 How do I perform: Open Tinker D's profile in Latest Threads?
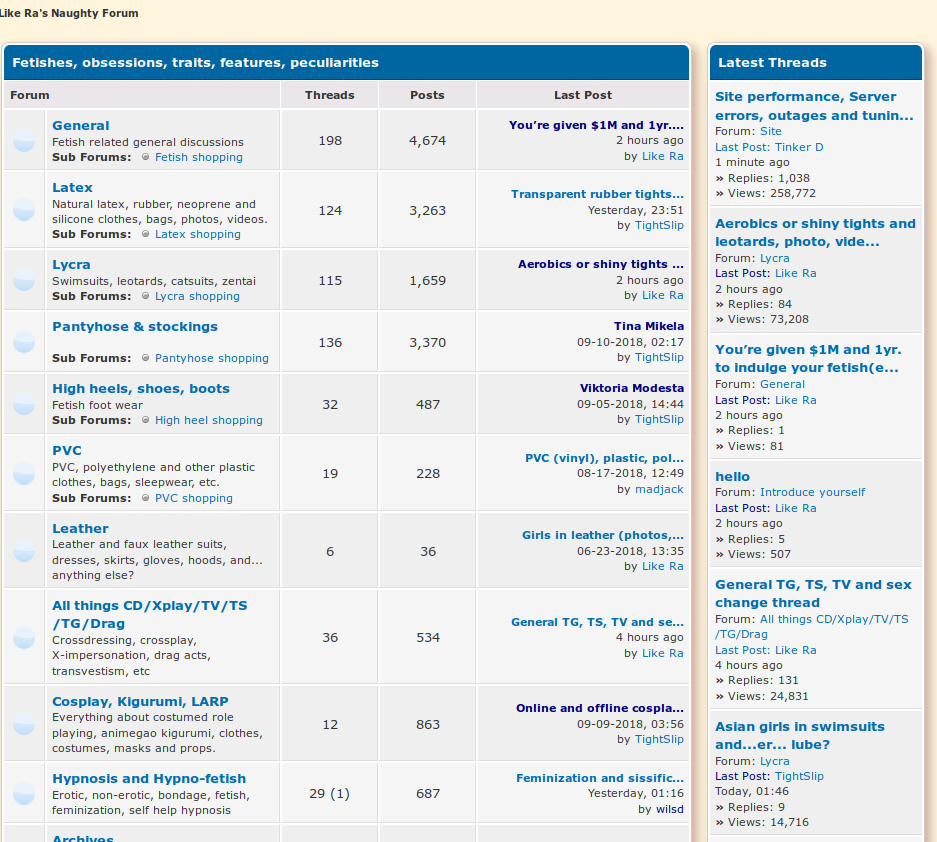tap(799, 147)
